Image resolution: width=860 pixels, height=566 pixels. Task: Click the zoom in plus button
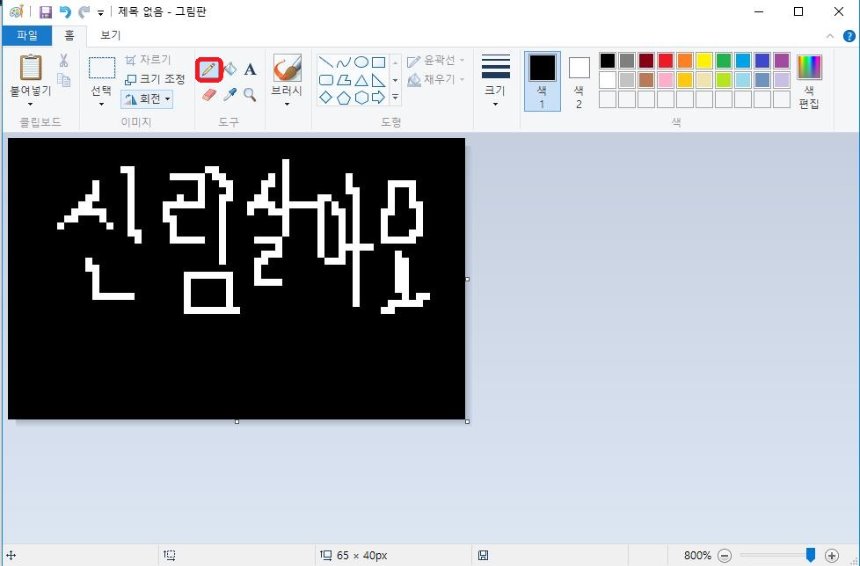[x=832, y=556]
